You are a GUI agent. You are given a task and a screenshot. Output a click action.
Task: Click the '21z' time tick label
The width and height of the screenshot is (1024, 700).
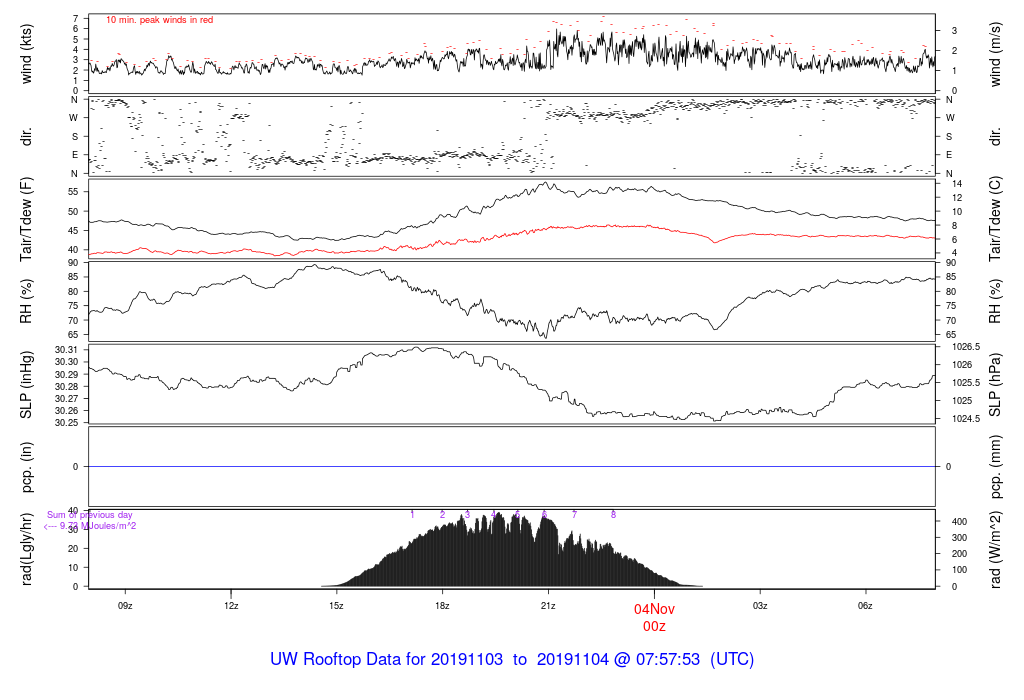(x=548, y=606)
